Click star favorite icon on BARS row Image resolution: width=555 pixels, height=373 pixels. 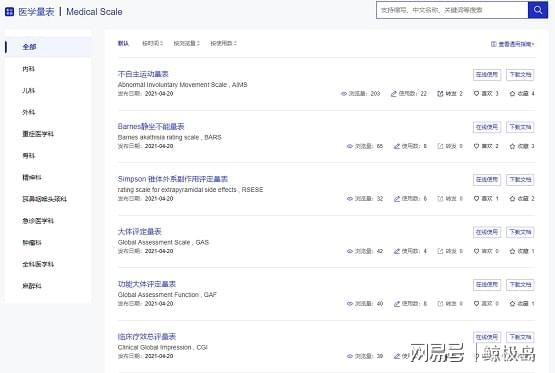point(512,146)
